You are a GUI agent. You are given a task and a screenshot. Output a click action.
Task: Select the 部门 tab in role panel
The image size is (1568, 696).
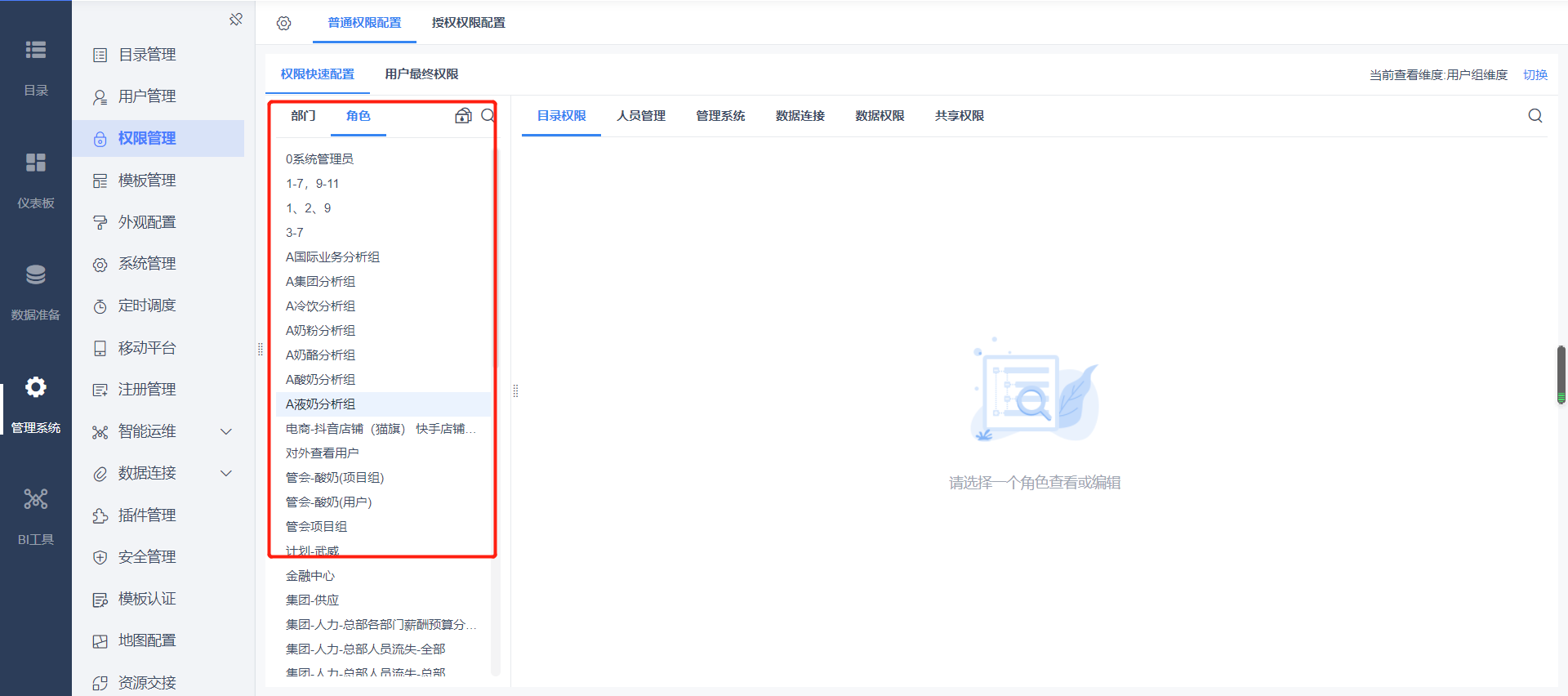303,116
